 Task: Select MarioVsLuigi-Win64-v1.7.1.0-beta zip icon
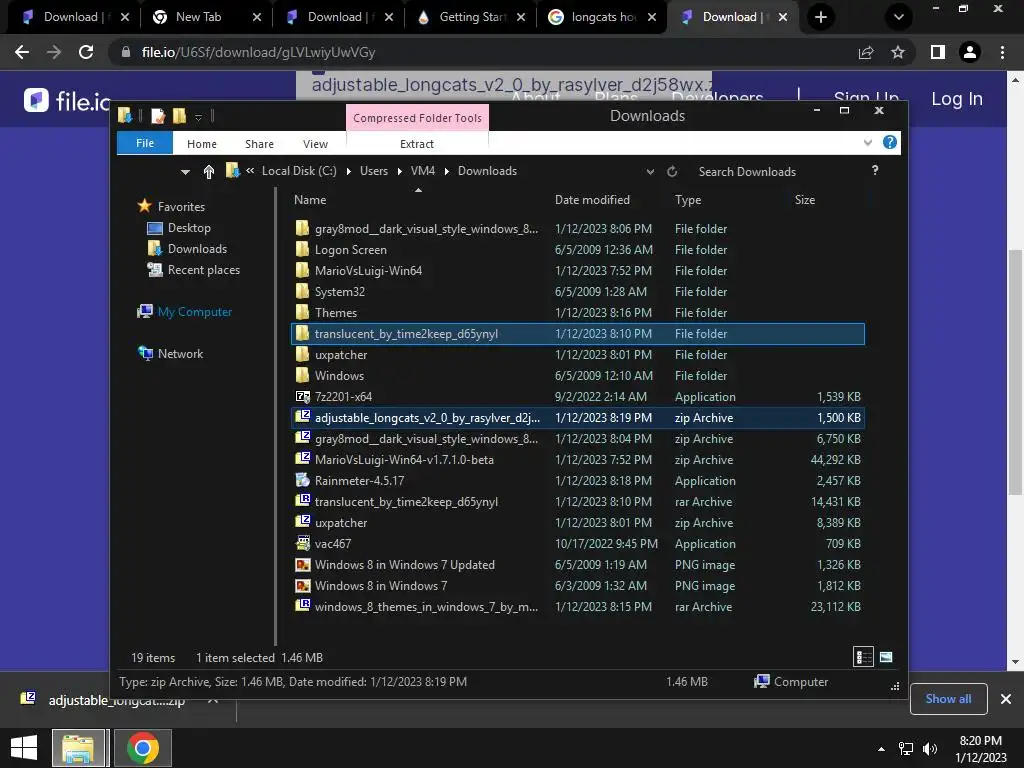[302, 458]
